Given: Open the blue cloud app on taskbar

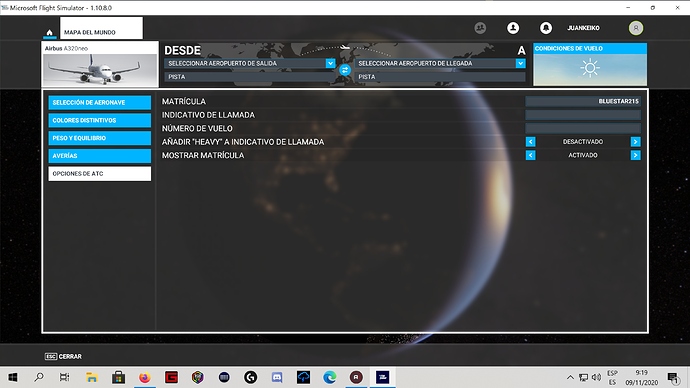Looking at the screenshot, I should click(x=303, y=377).
